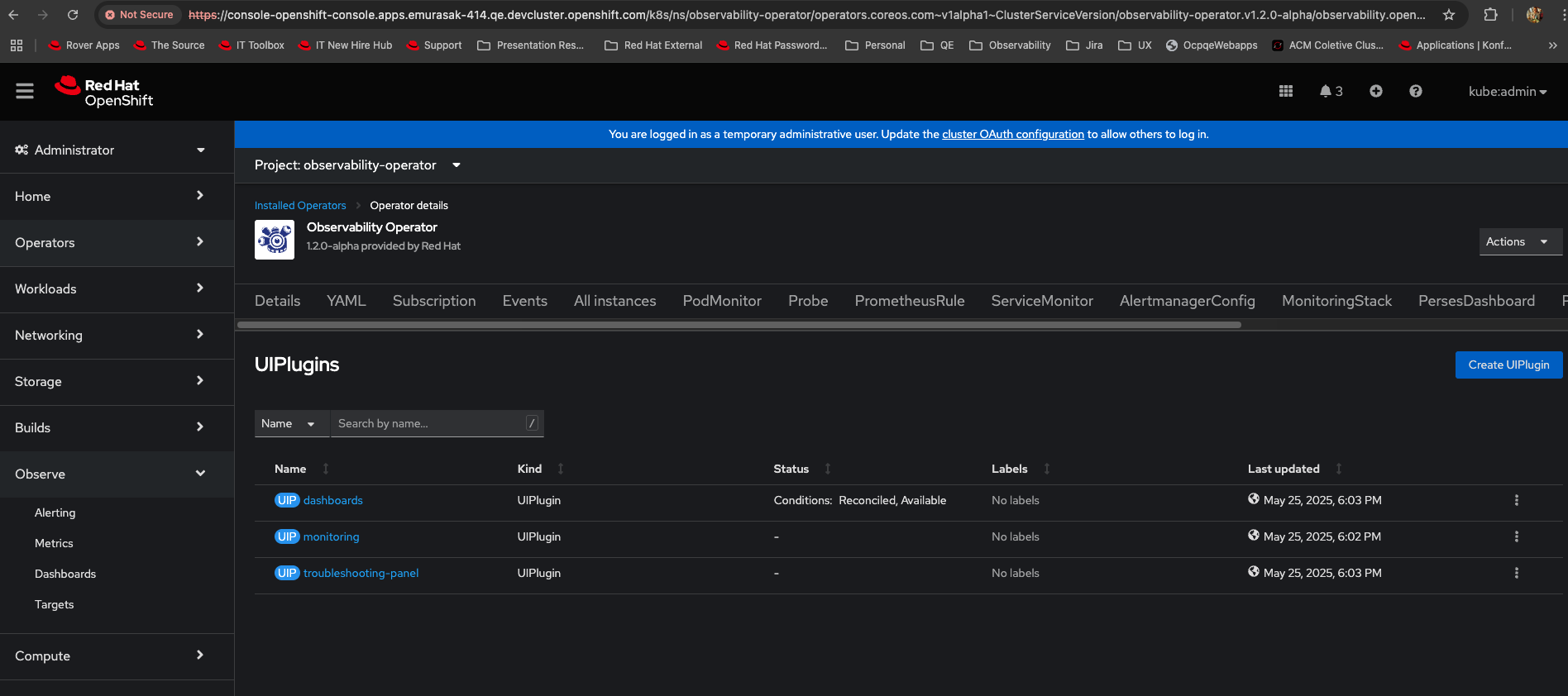
Task: Open kebab menu for dashboards row
Action: pyautogui.click(x=1516, y=500)
